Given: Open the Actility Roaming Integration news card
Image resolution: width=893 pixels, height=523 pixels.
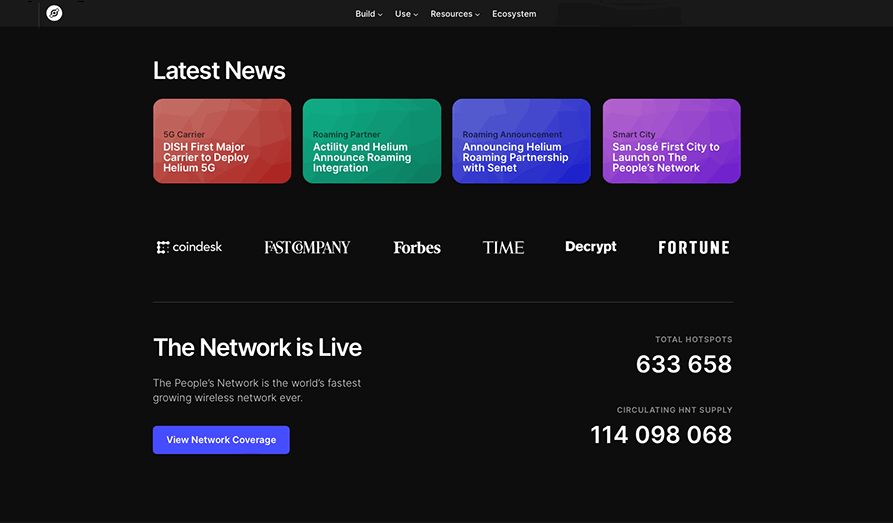Looking at the screenshot, I should pyautogui.click(x=372, y=141).
